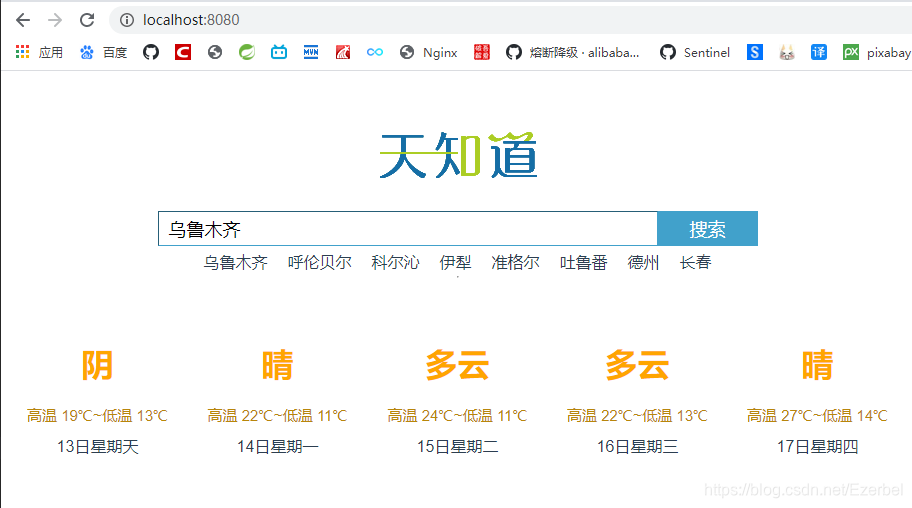Click the browser forward arrow
The height and width of the screenshot is (508, 912).
pyautogui.click(x=55, y=20)
